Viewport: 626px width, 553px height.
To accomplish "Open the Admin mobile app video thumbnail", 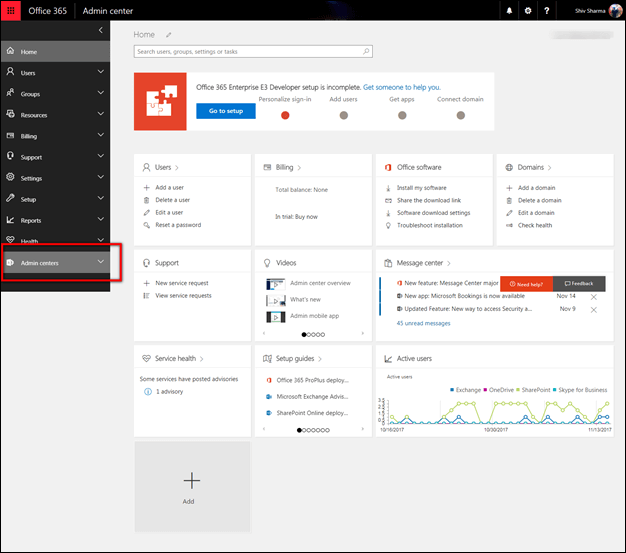I will pyautogui.click(x=275, y=317).
